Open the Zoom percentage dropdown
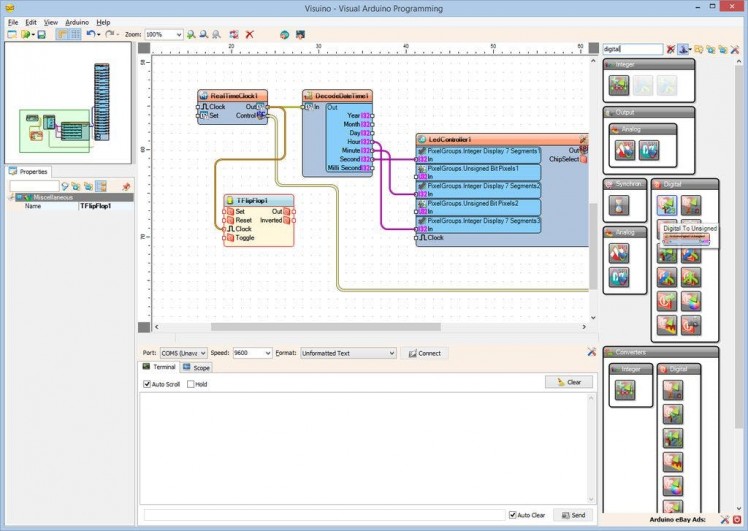748x531 pixels. [178, 34]
